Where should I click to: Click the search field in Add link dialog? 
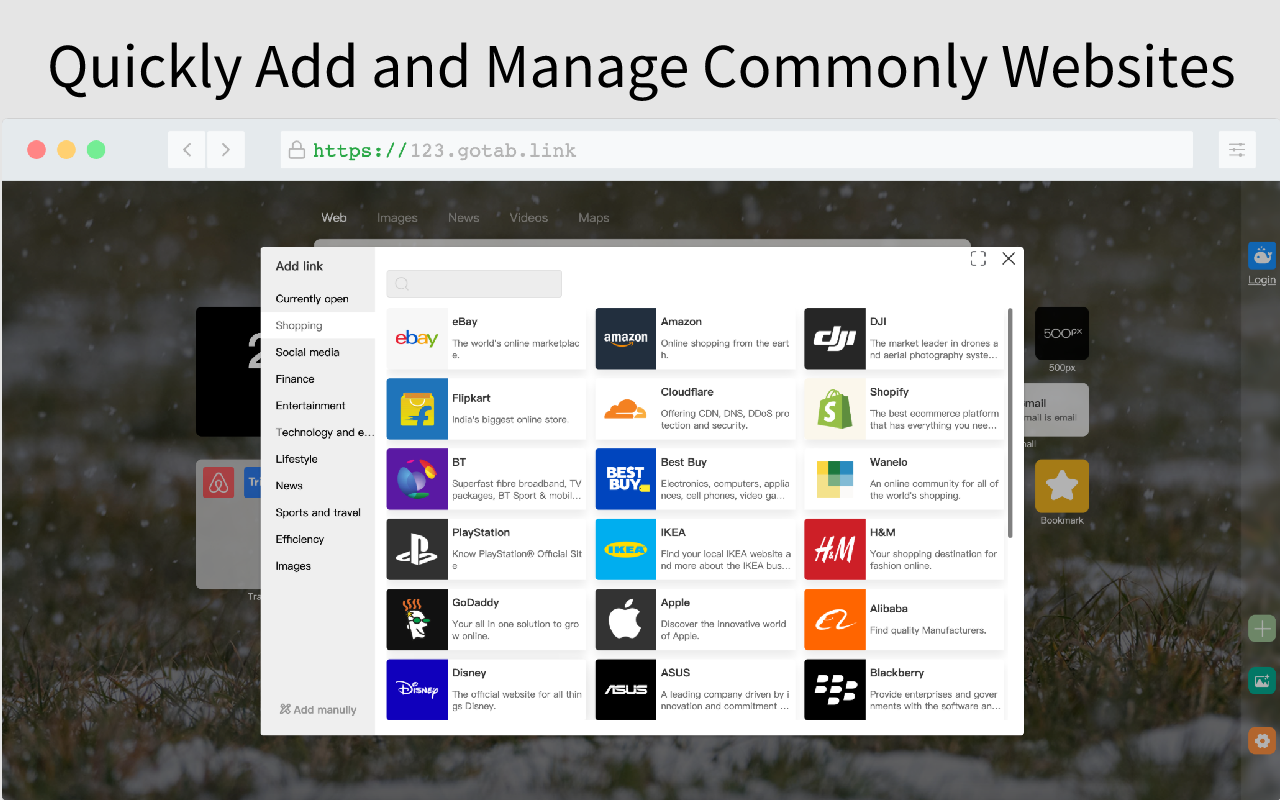pos(474,284)
